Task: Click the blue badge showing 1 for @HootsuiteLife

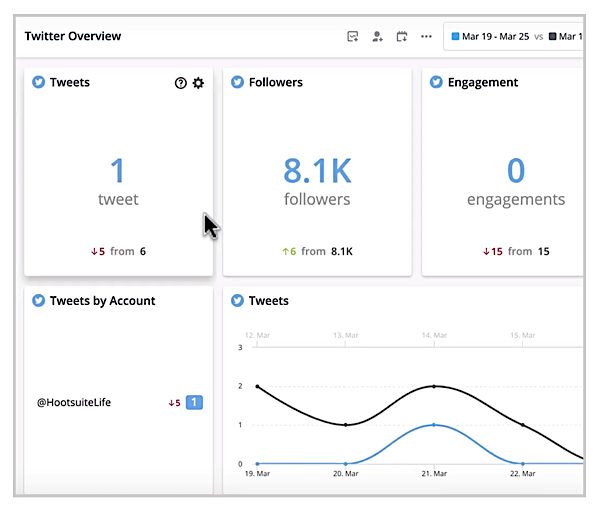Action: click(x=195, y=402)
